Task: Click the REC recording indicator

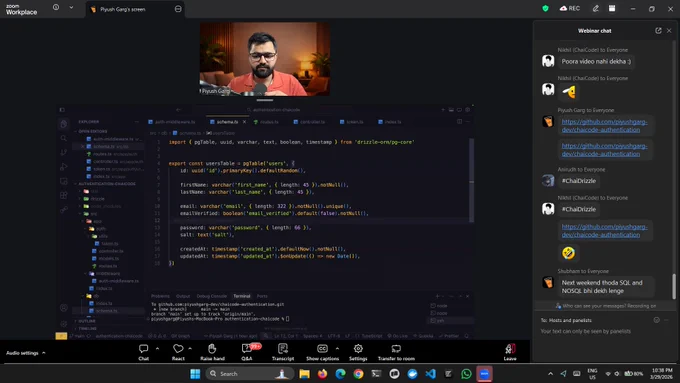Action: 570,8
